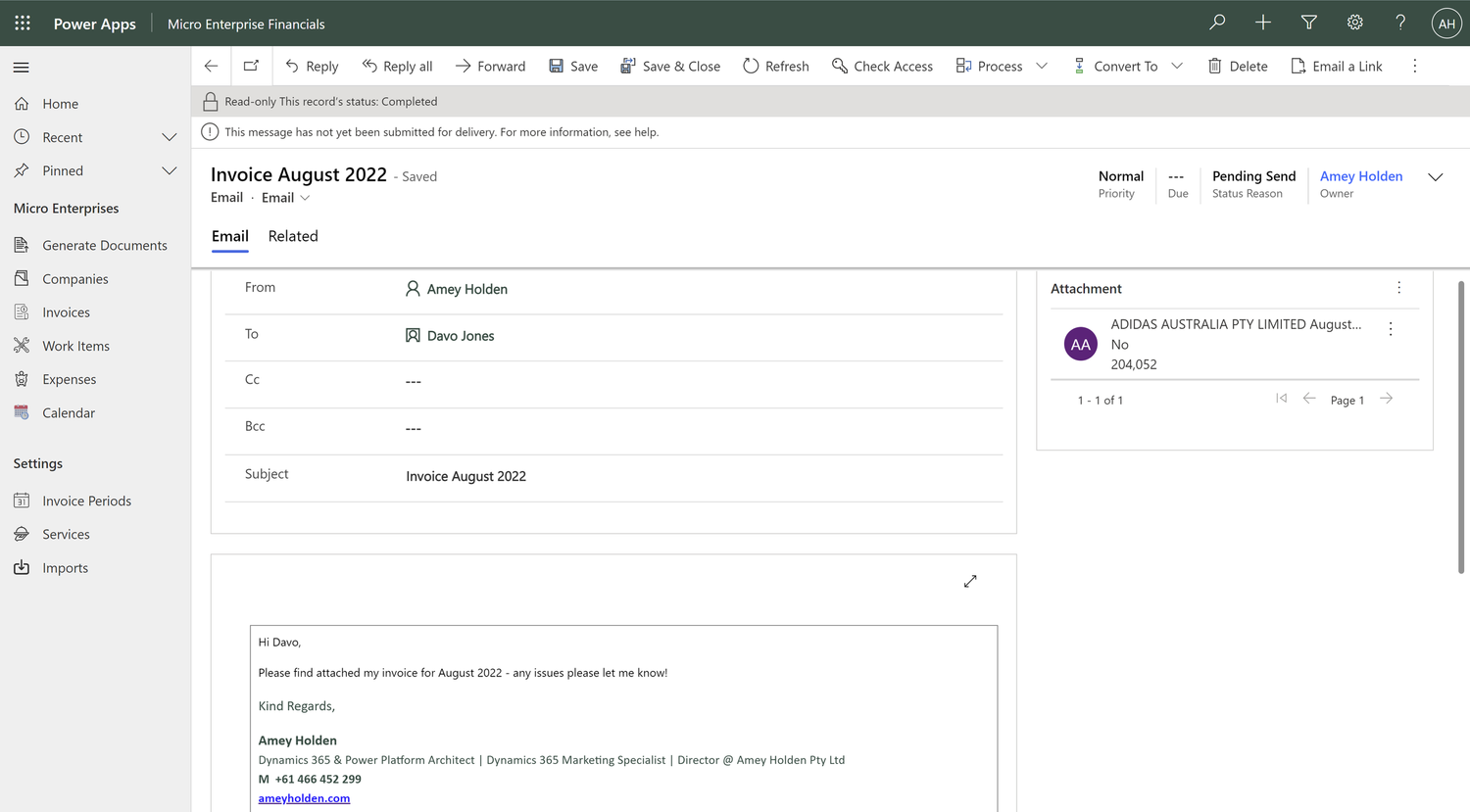
Task: Switch to the Related tab
Action: point(292,236)
